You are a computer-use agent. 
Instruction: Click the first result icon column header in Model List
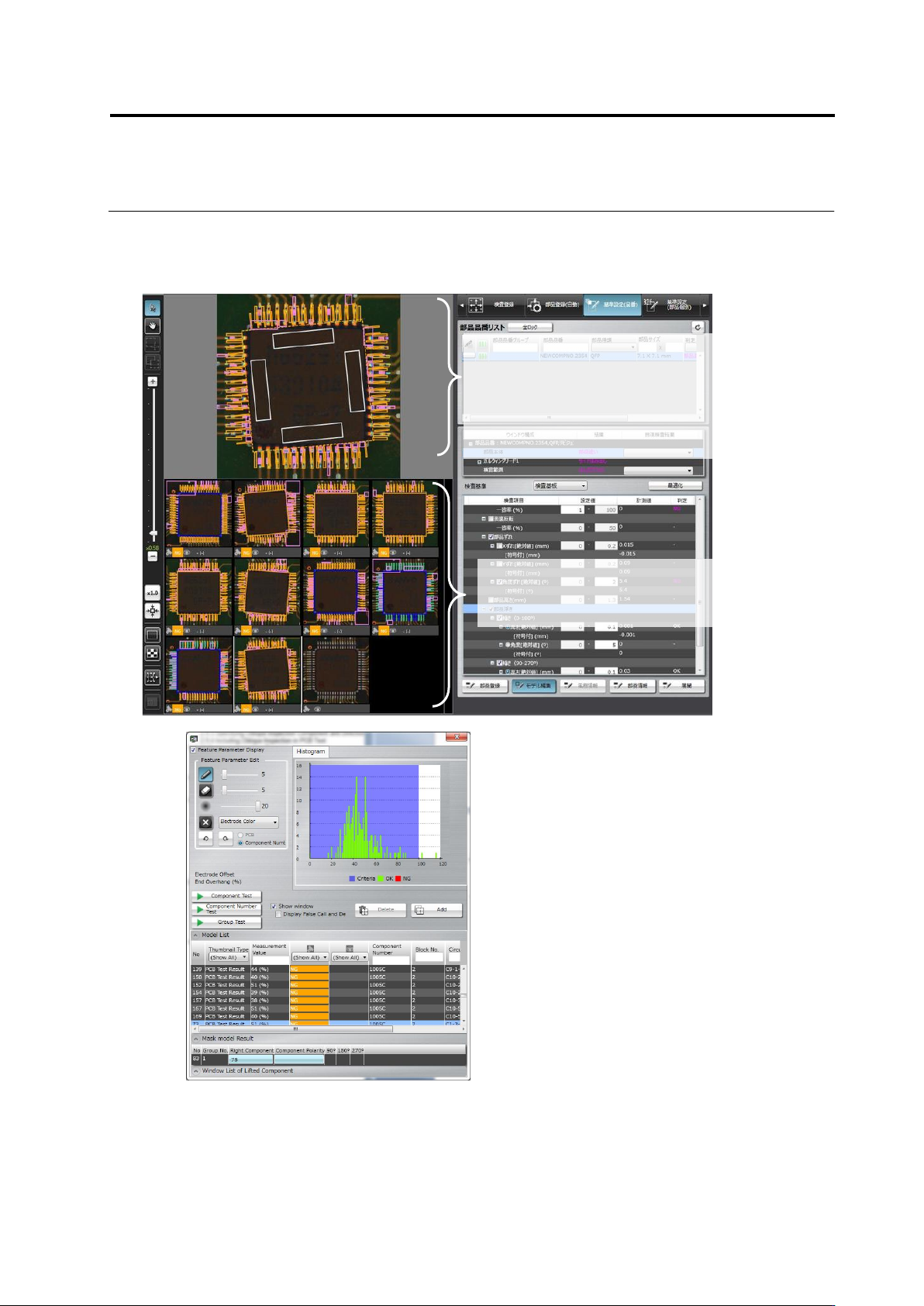(310, 948)
